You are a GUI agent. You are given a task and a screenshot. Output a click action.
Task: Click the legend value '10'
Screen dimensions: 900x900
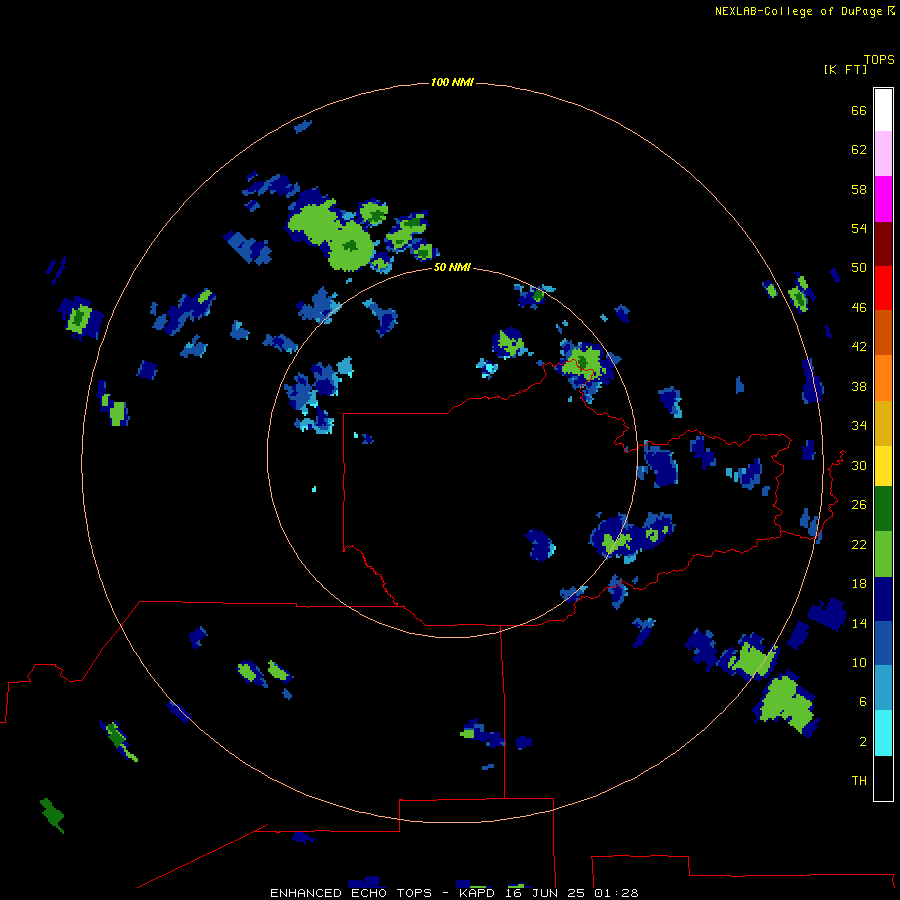coord(859,663)
